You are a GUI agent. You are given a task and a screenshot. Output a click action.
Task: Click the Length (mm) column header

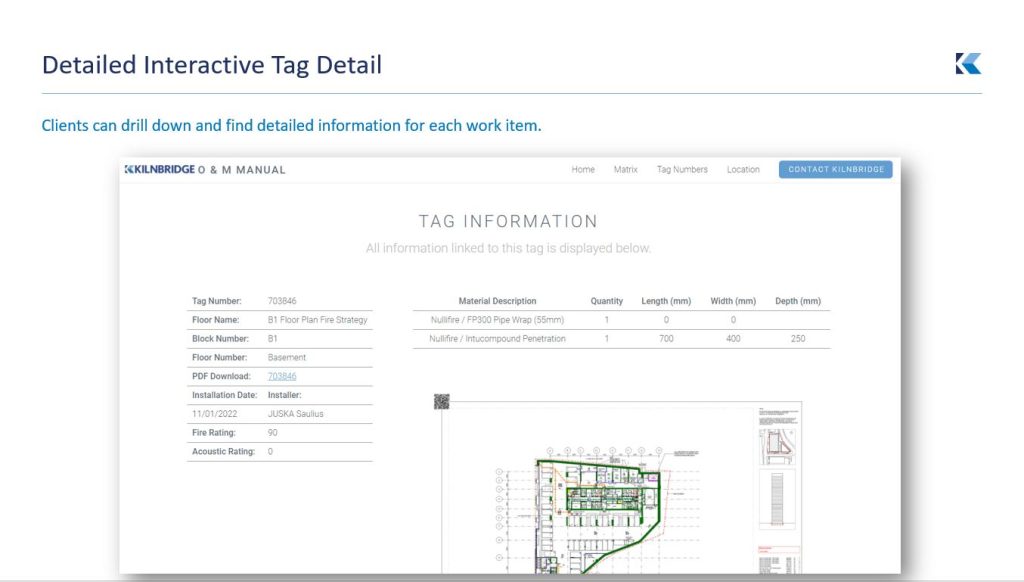click(666, 301)
